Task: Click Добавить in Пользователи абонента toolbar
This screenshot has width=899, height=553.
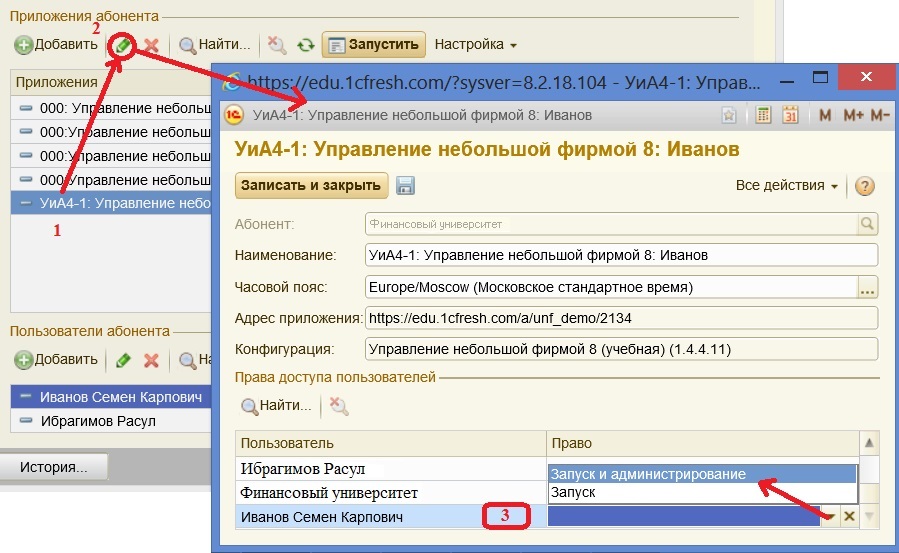Action: pyautogui.click(x=56, y=360)
